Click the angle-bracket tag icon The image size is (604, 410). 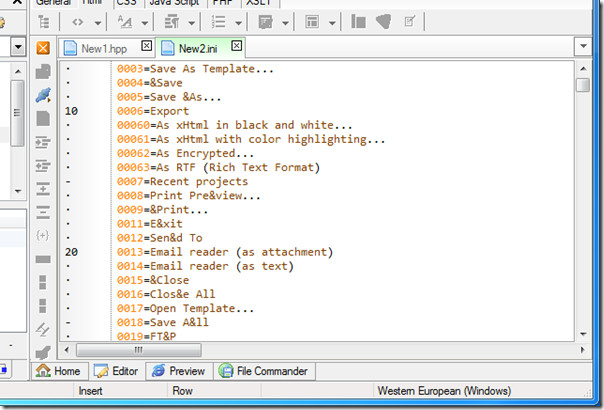tap(78, 22)
